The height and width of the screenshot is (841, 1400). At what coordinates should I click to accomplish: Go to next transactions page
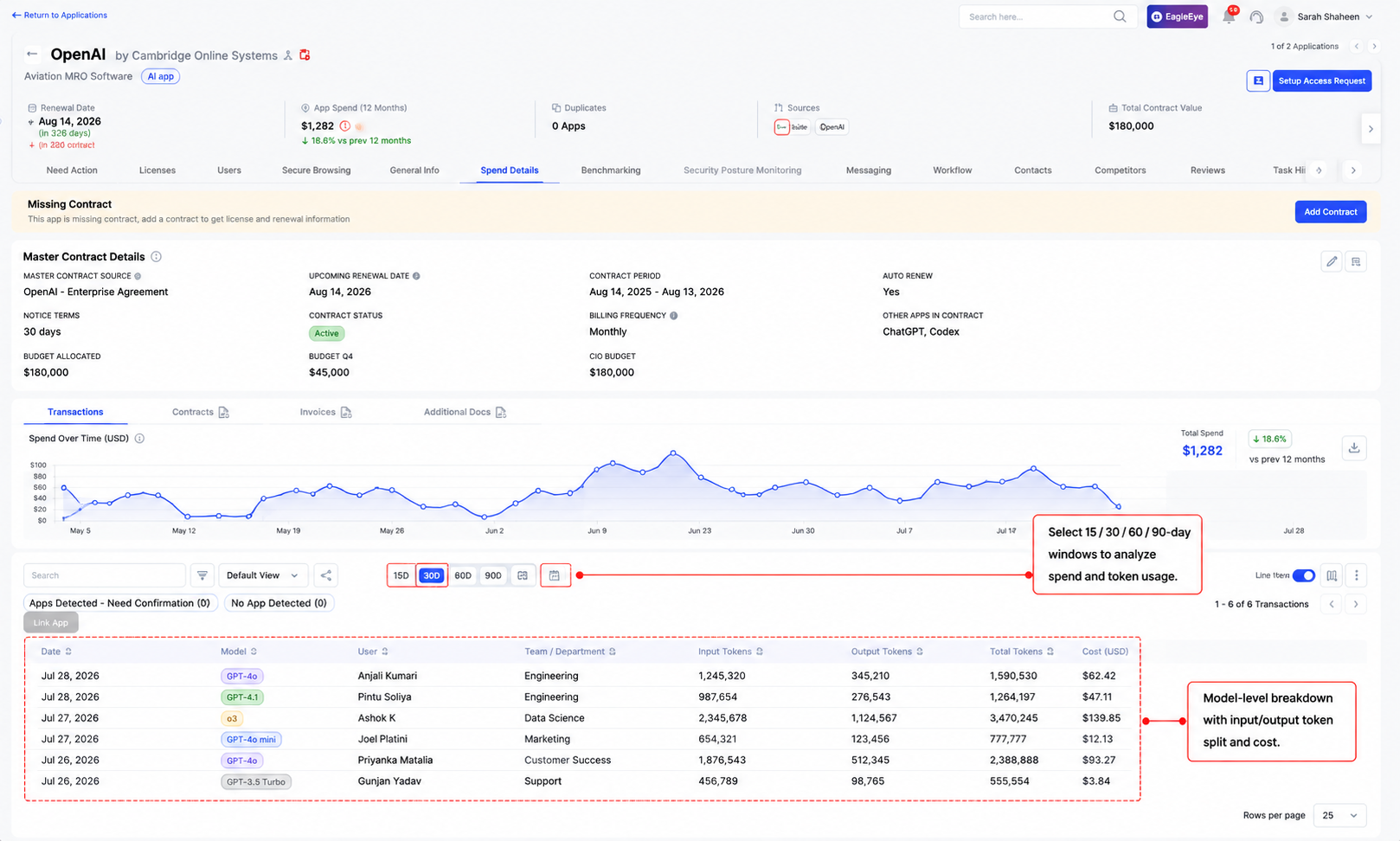click(1356, 604)
